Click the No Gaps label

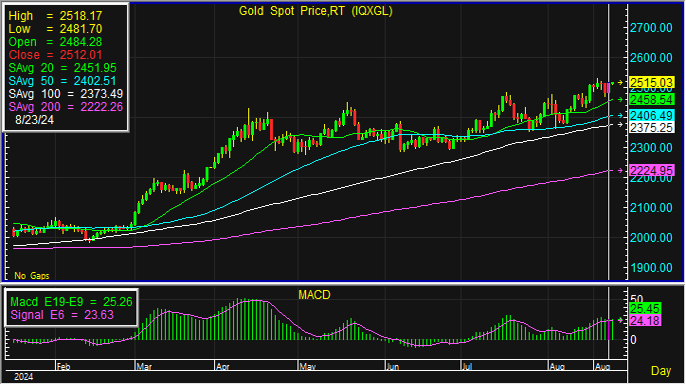32,276
